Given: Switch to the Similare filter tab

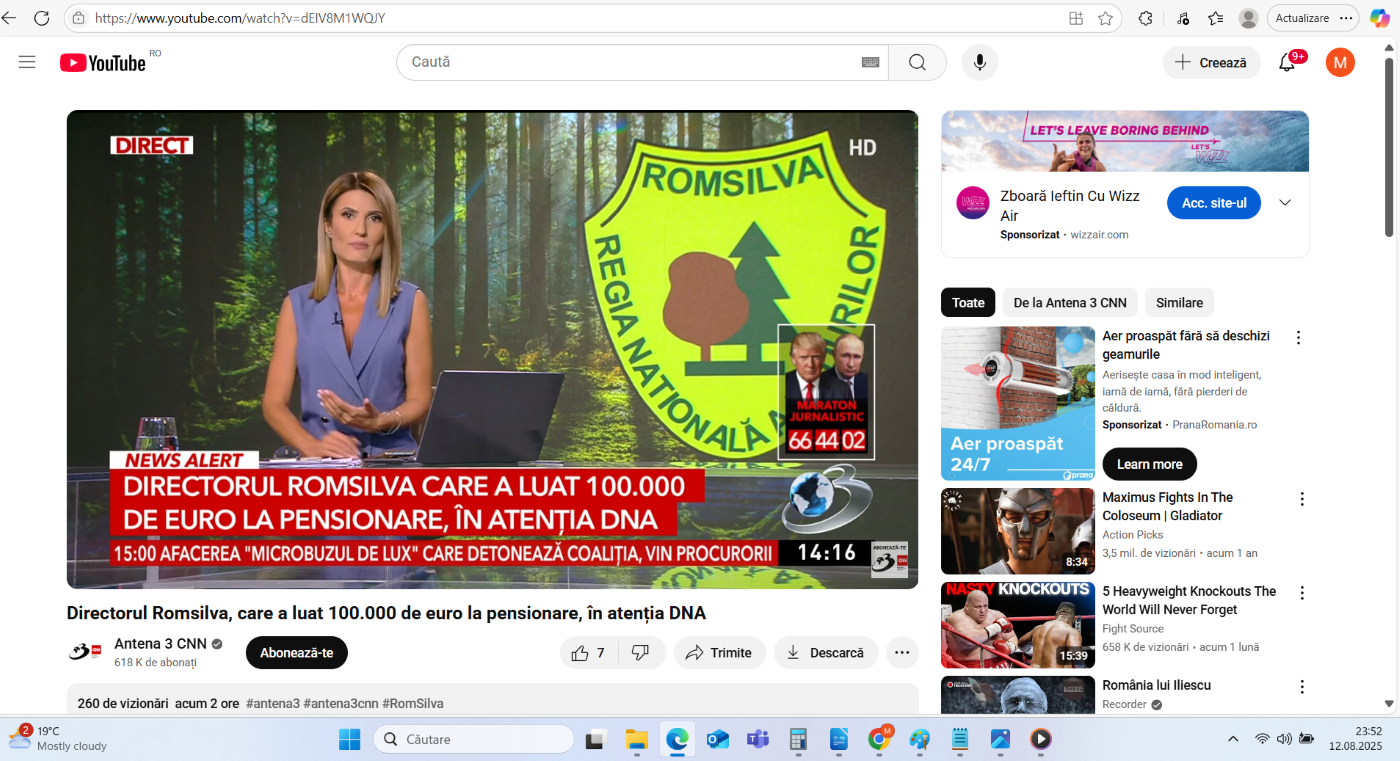Looking at the screenshot, I should coord(1179,302).
